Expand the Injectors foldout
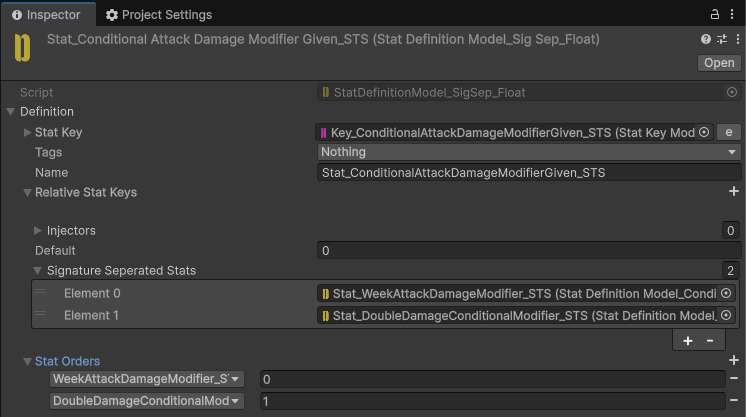746x417 pixels. click(38, 230)
